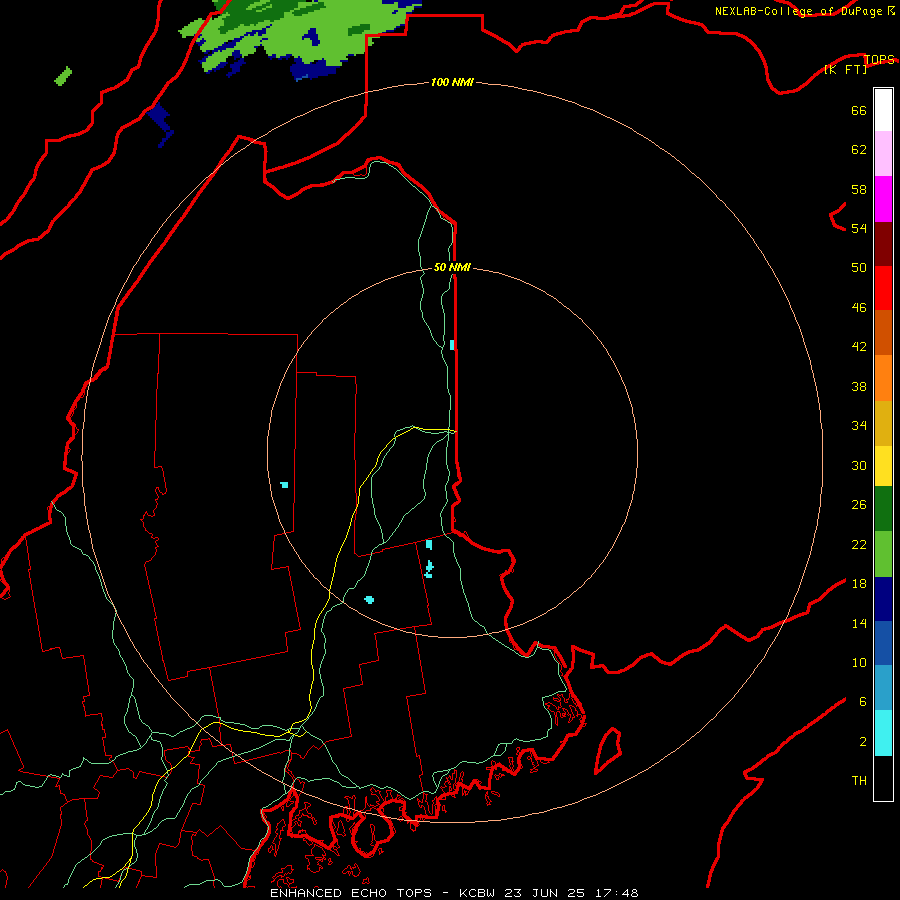Pick the light green legend swatch
This screenshot has width=900, height=900.
click(x=883, y=554)
